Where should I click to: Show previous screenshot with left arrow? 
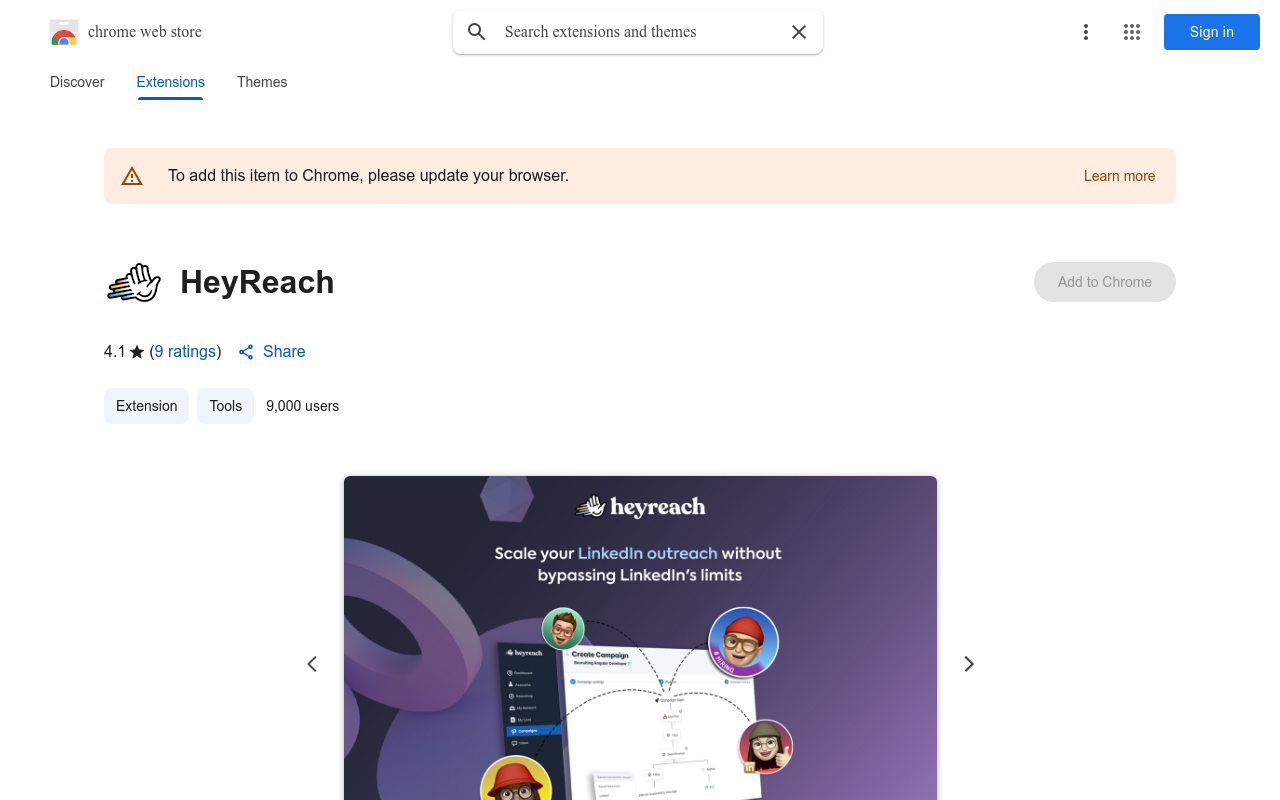pos(312,664)
